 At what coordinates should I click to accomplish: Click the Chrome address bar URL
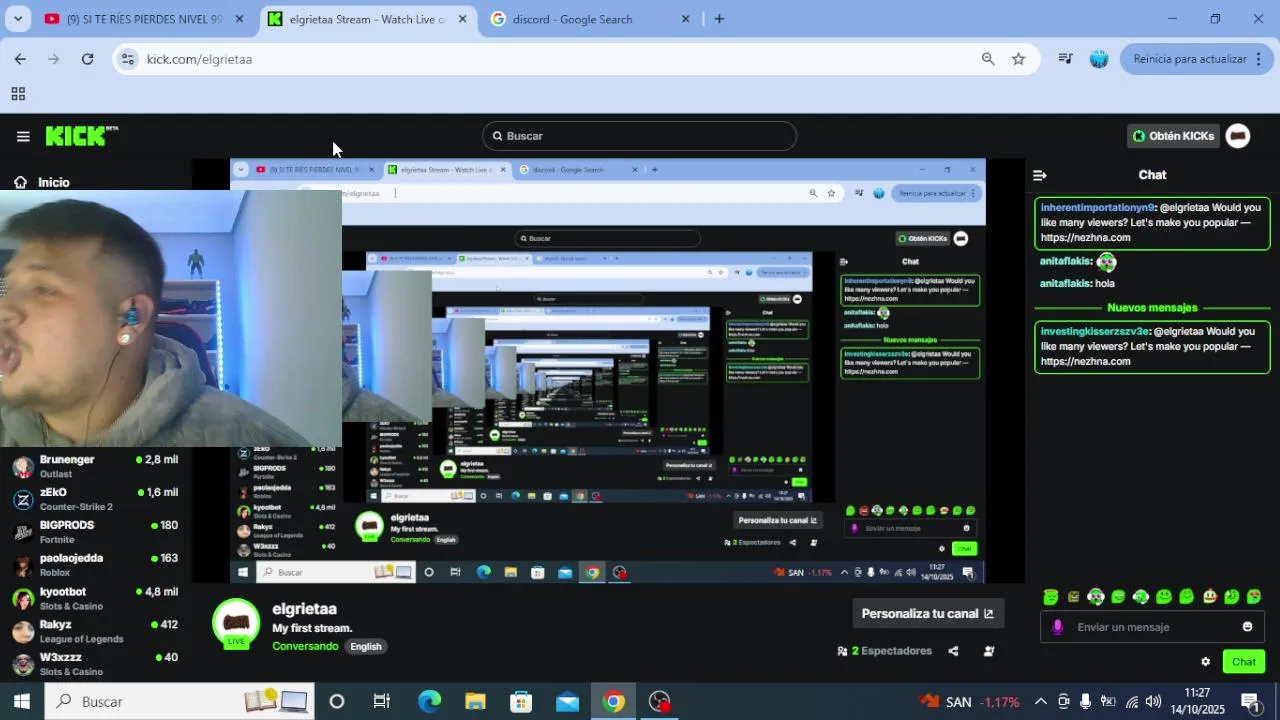(199, 59)
